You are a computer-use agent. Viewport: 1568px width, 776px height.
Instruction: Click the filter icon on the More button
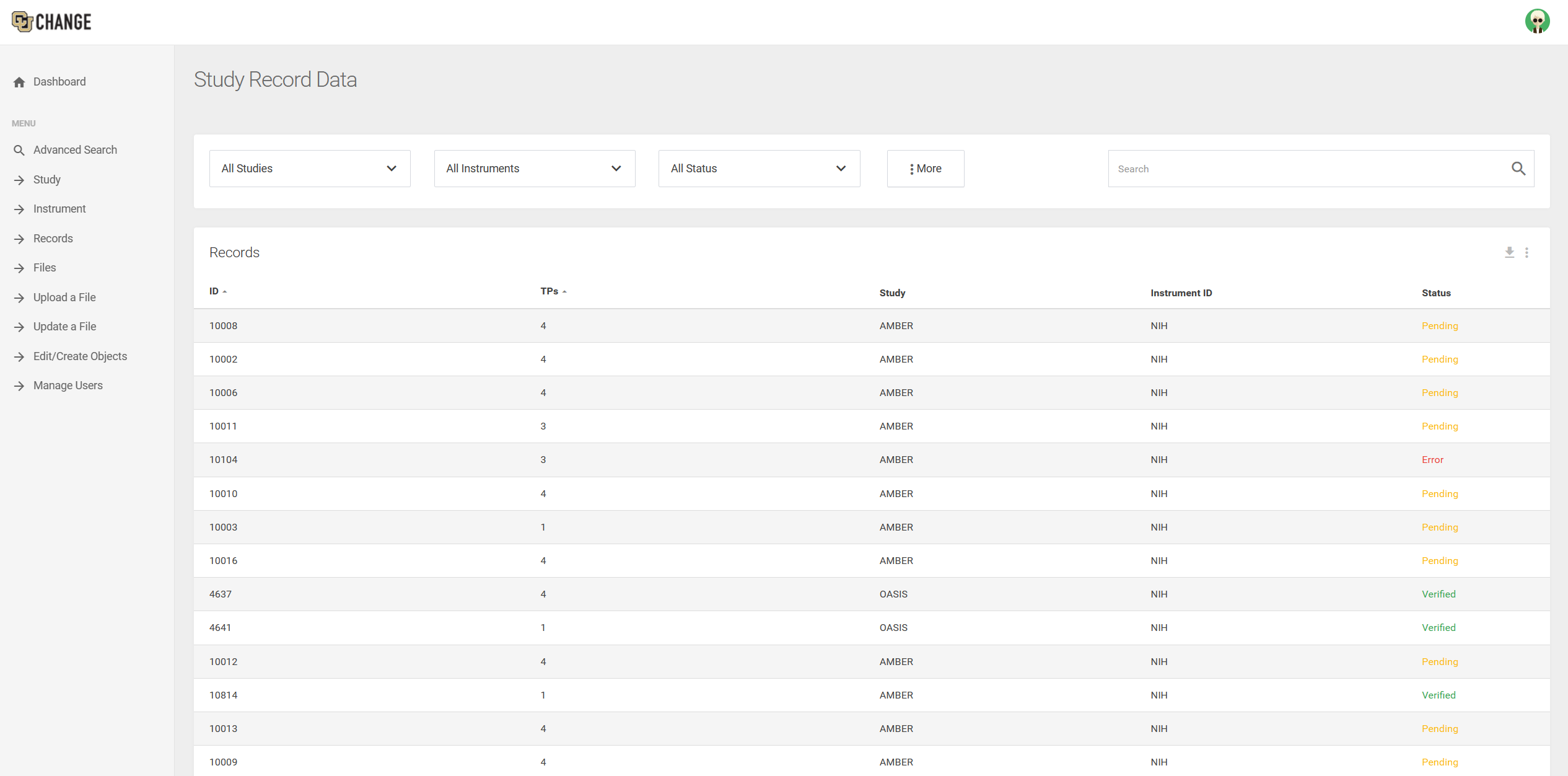(x=912, y=168)
